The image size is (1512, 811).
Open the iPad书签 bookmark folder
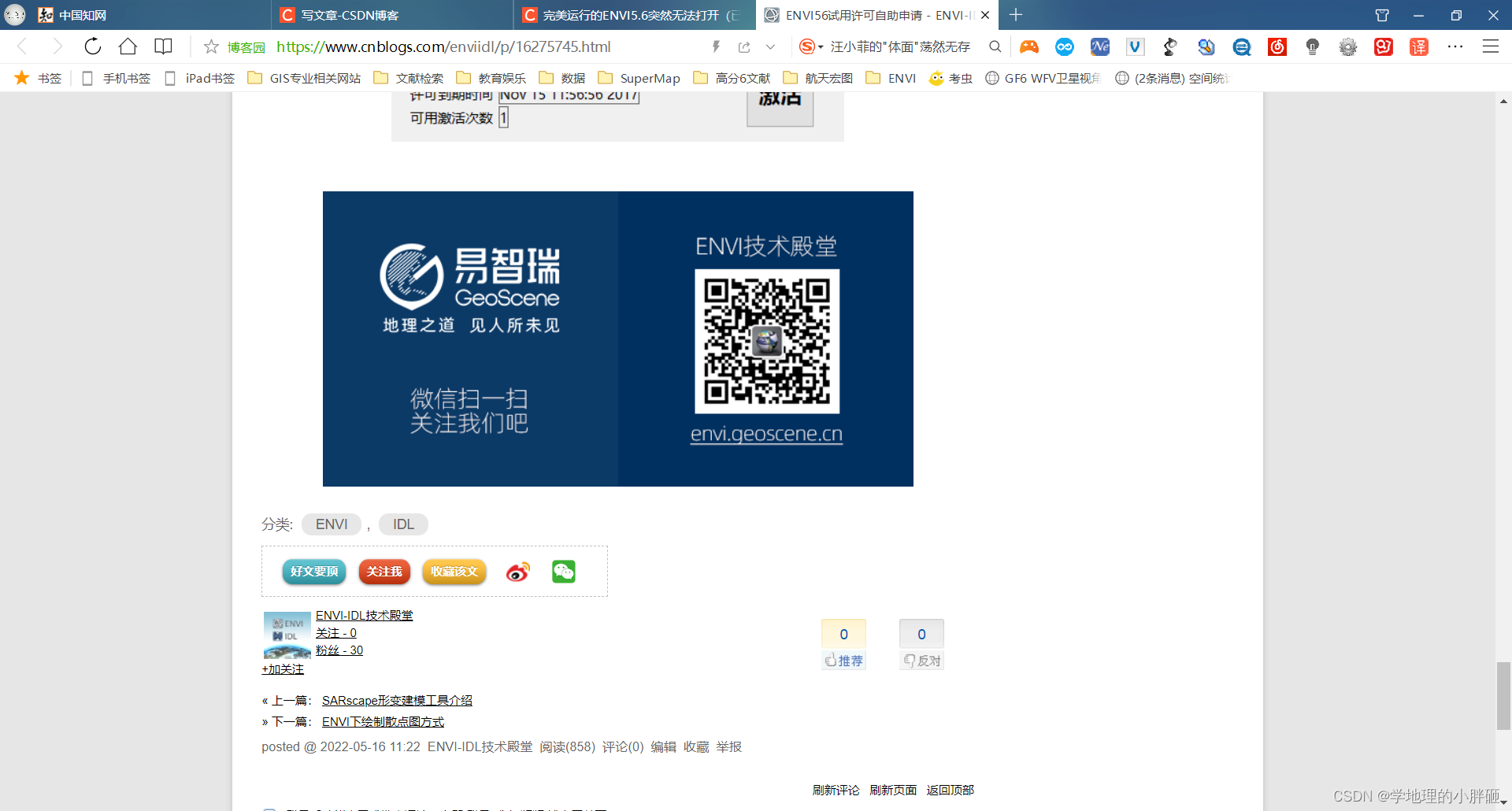tap(199, 78)
